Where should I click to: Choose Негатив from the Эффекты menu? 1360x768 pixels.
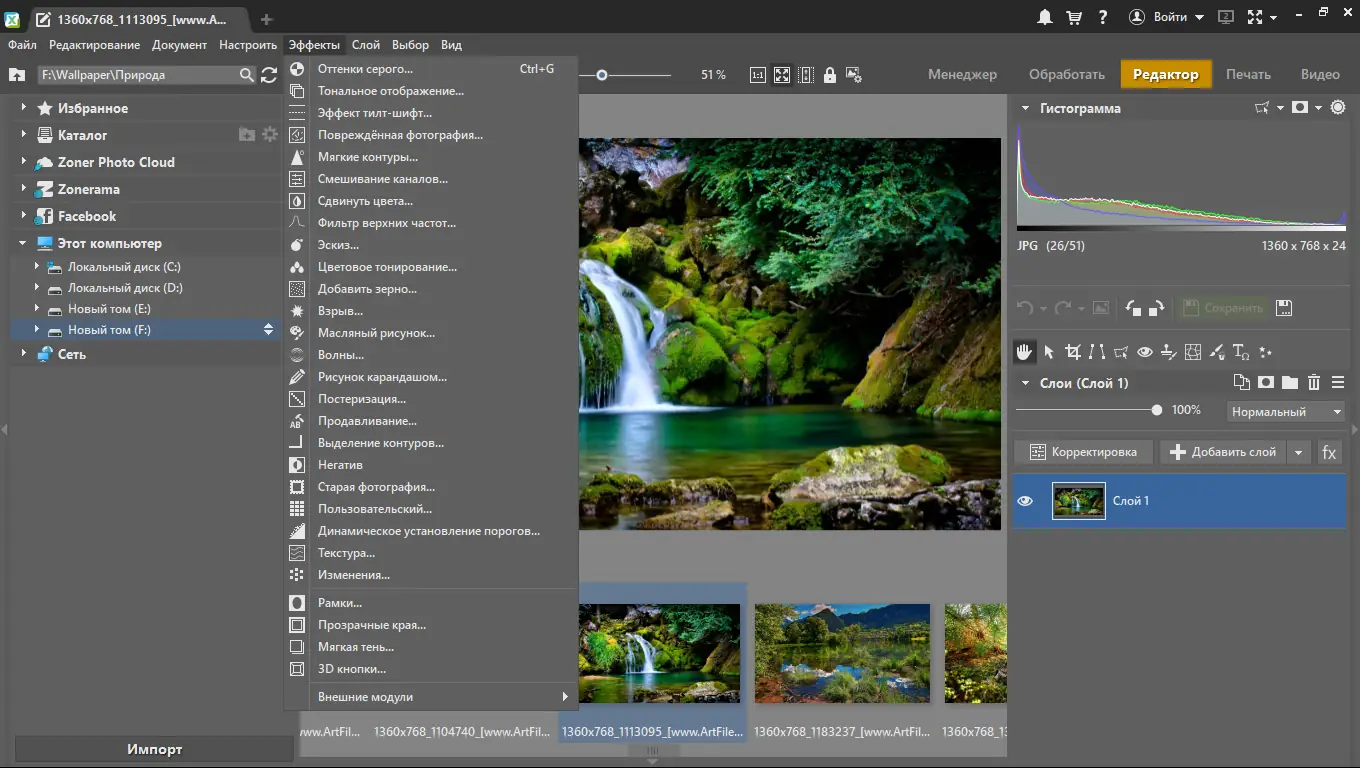click(340, 465)
